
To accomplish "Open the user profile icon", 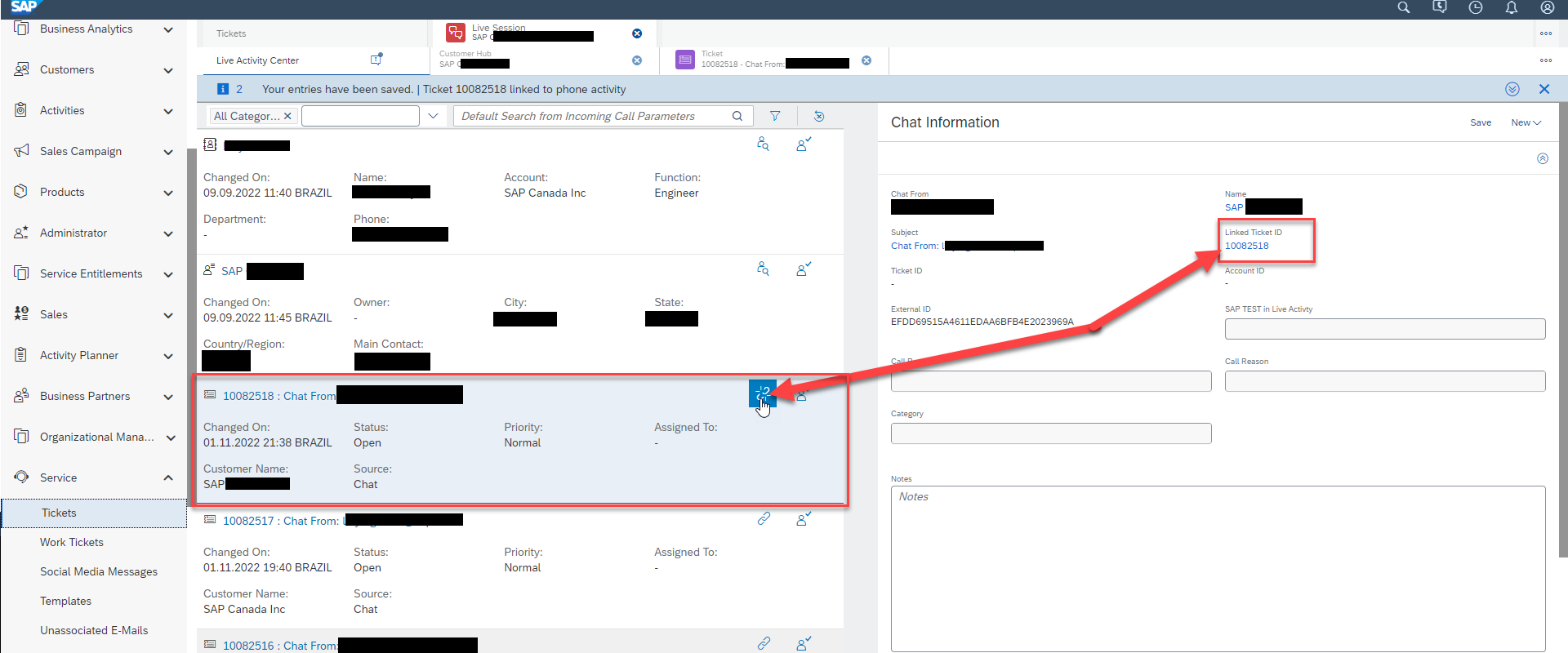I will [x=1548, y=7].
